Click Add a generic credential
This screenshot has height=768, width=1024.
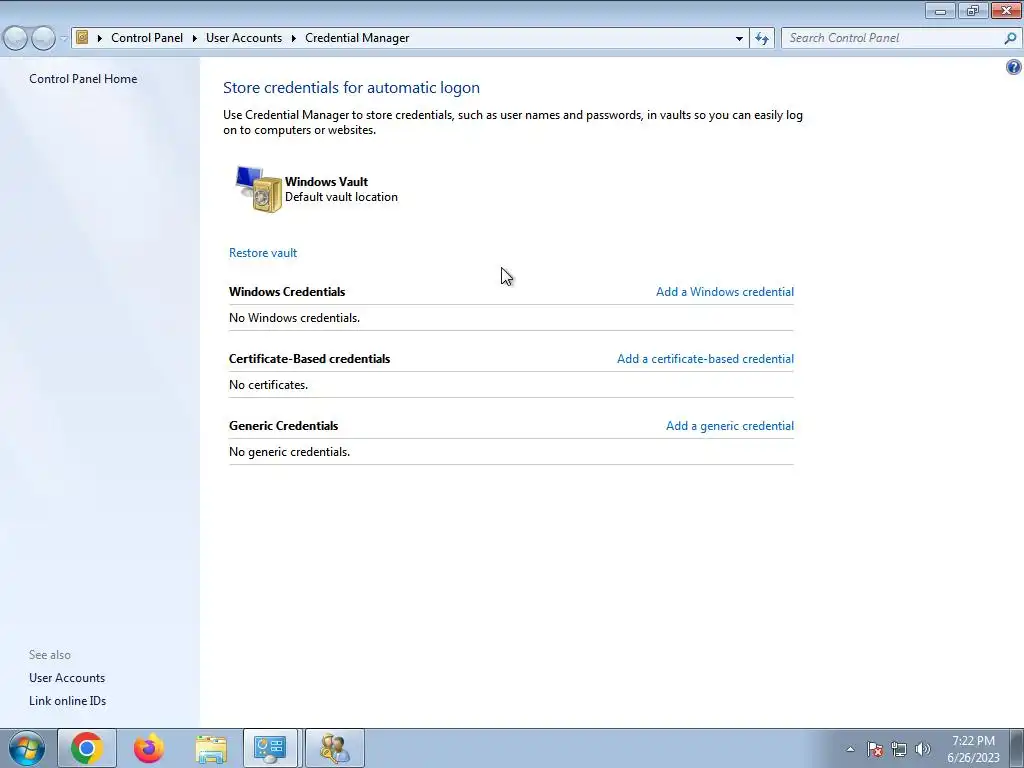click(730, 426)
